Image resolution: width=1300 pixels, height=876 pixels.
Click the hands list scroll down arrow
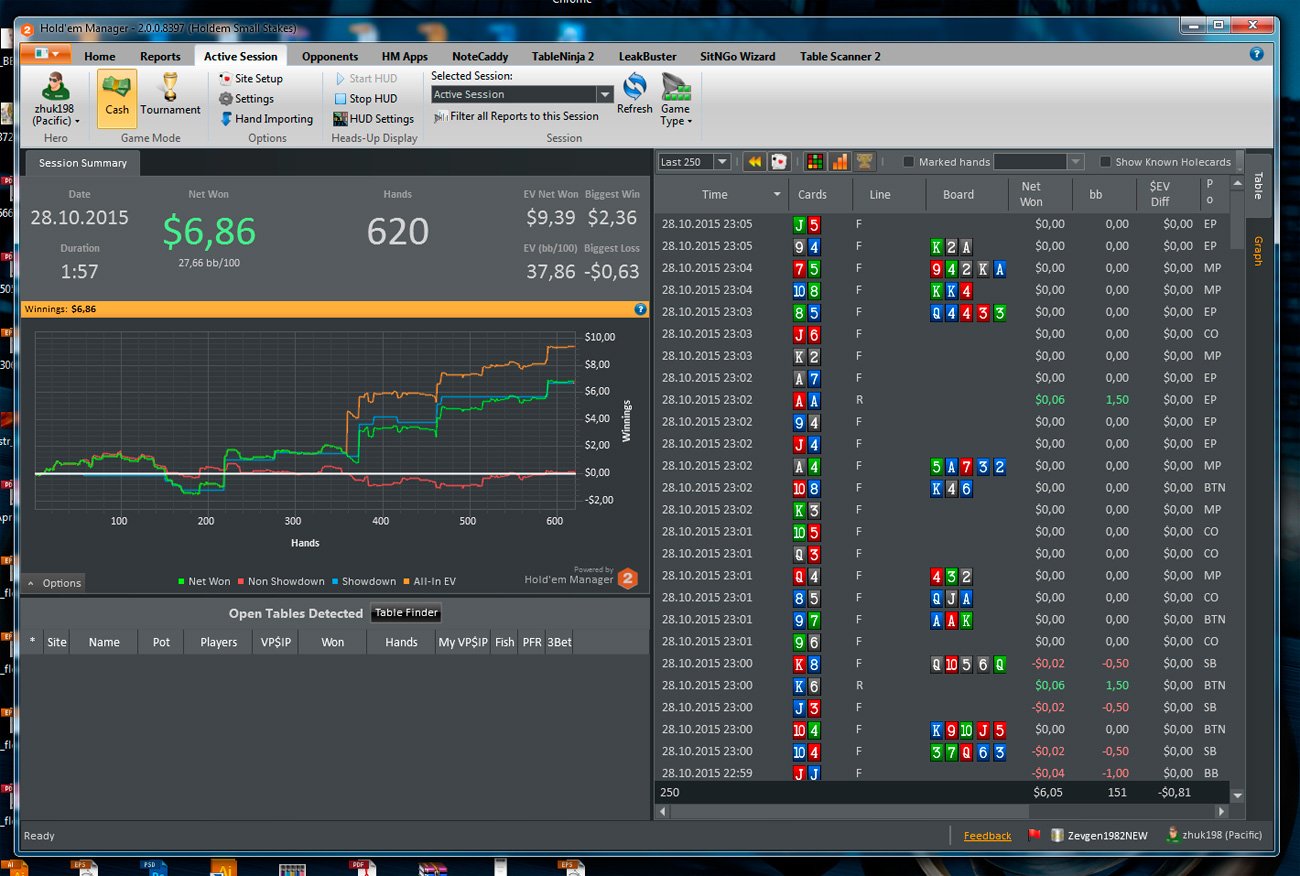(x=1238, y=796)
